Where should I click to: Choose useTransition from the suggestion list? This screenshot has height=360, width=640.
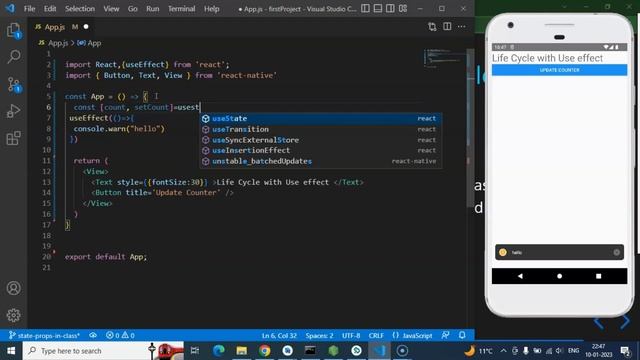(x=320, y=129)
